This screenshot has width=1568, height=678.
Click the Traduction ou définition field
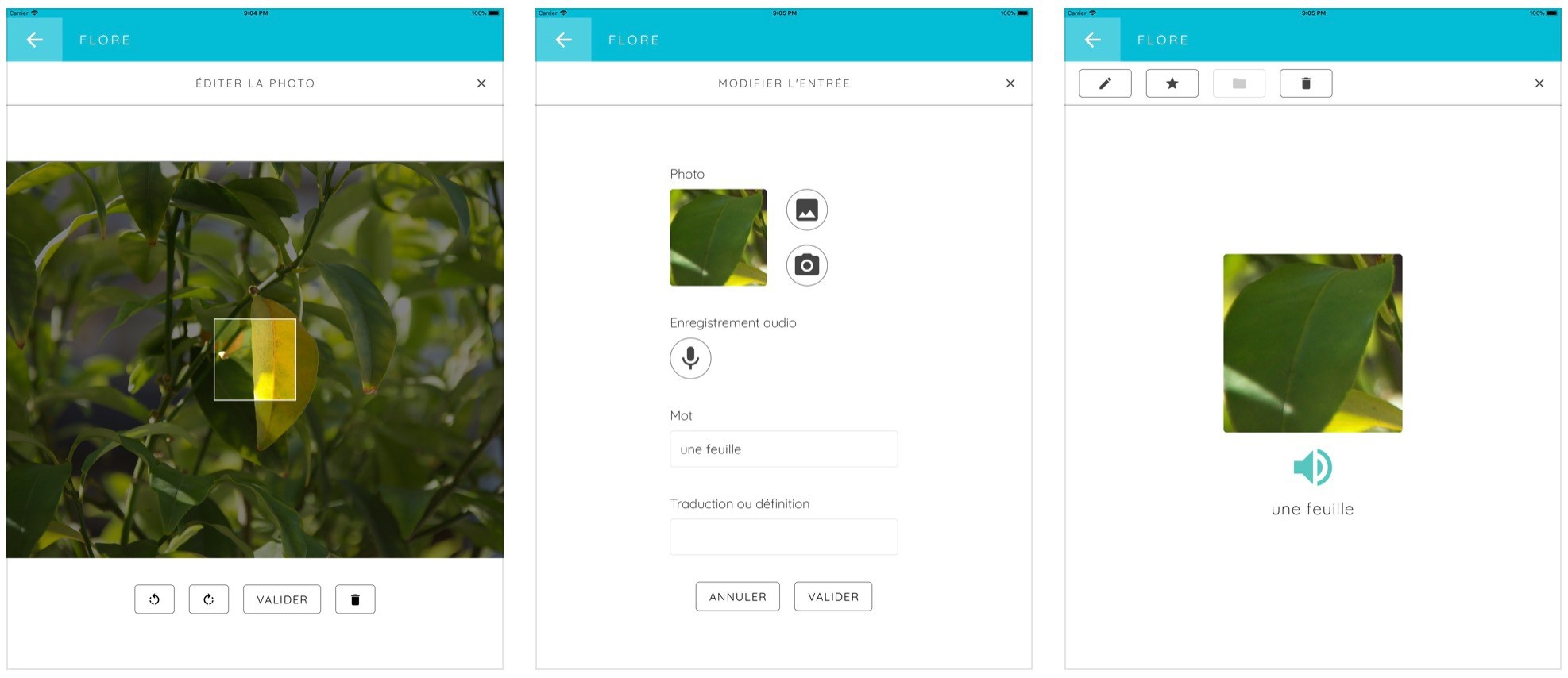click(784, 537)
